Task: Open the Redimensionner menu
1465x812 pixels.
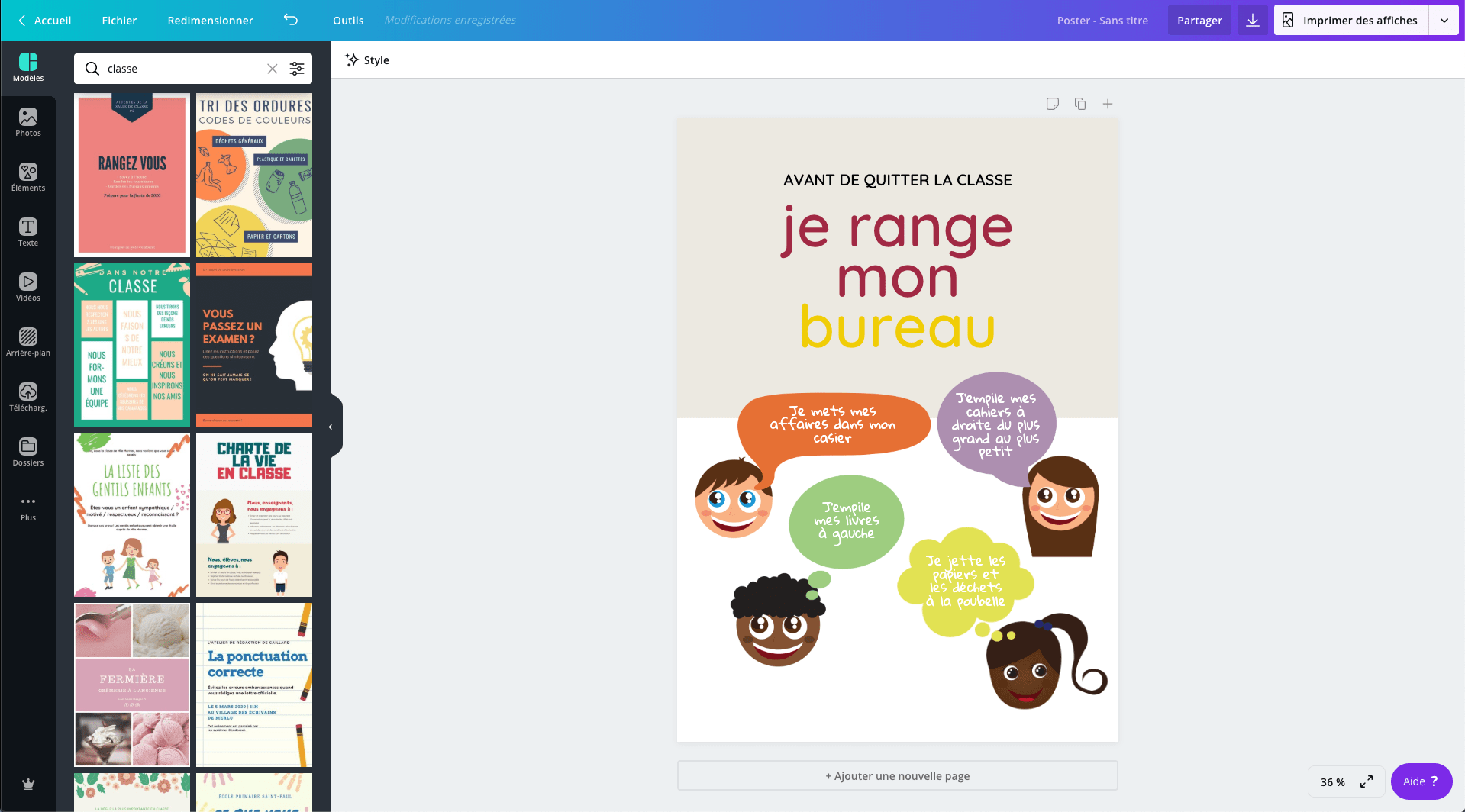Action: (x=210, y=21)
